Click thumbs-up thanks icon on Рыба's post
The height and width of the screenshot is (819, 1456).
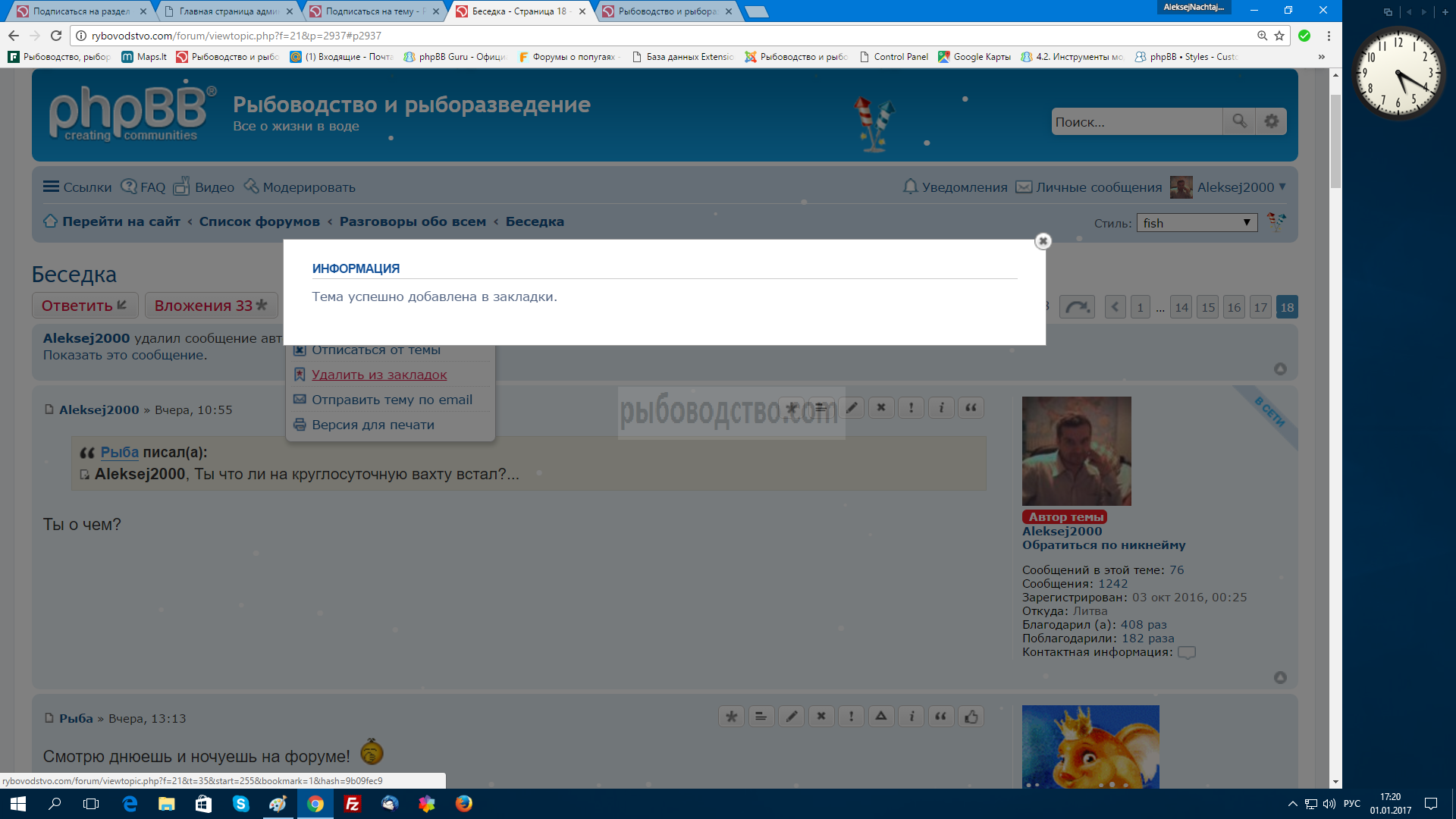[x=971, y=717]
